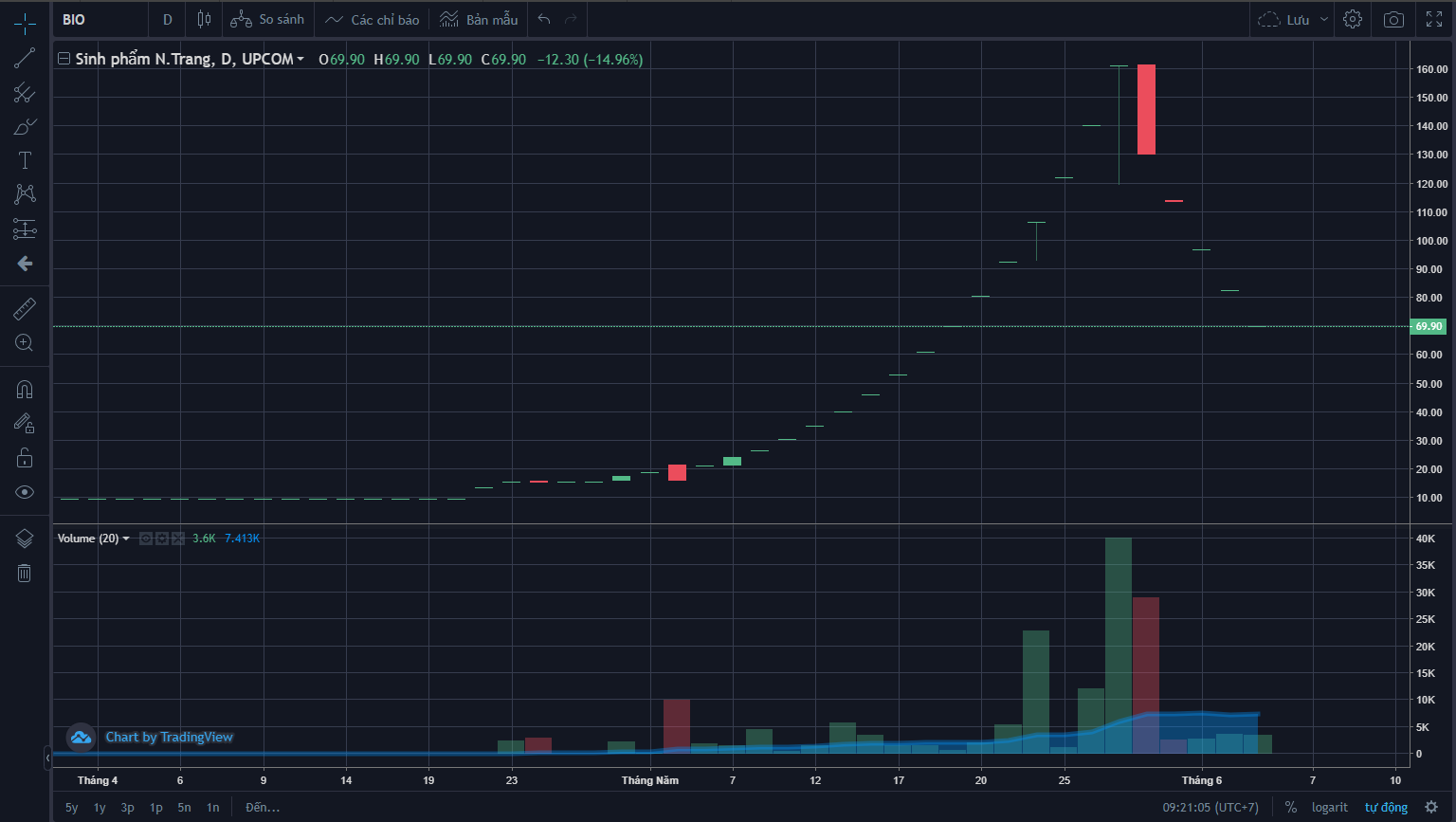Screen dimensions: 1456x822
Task: Select the trend line drawing tool
Action: [x=25, y=58]
